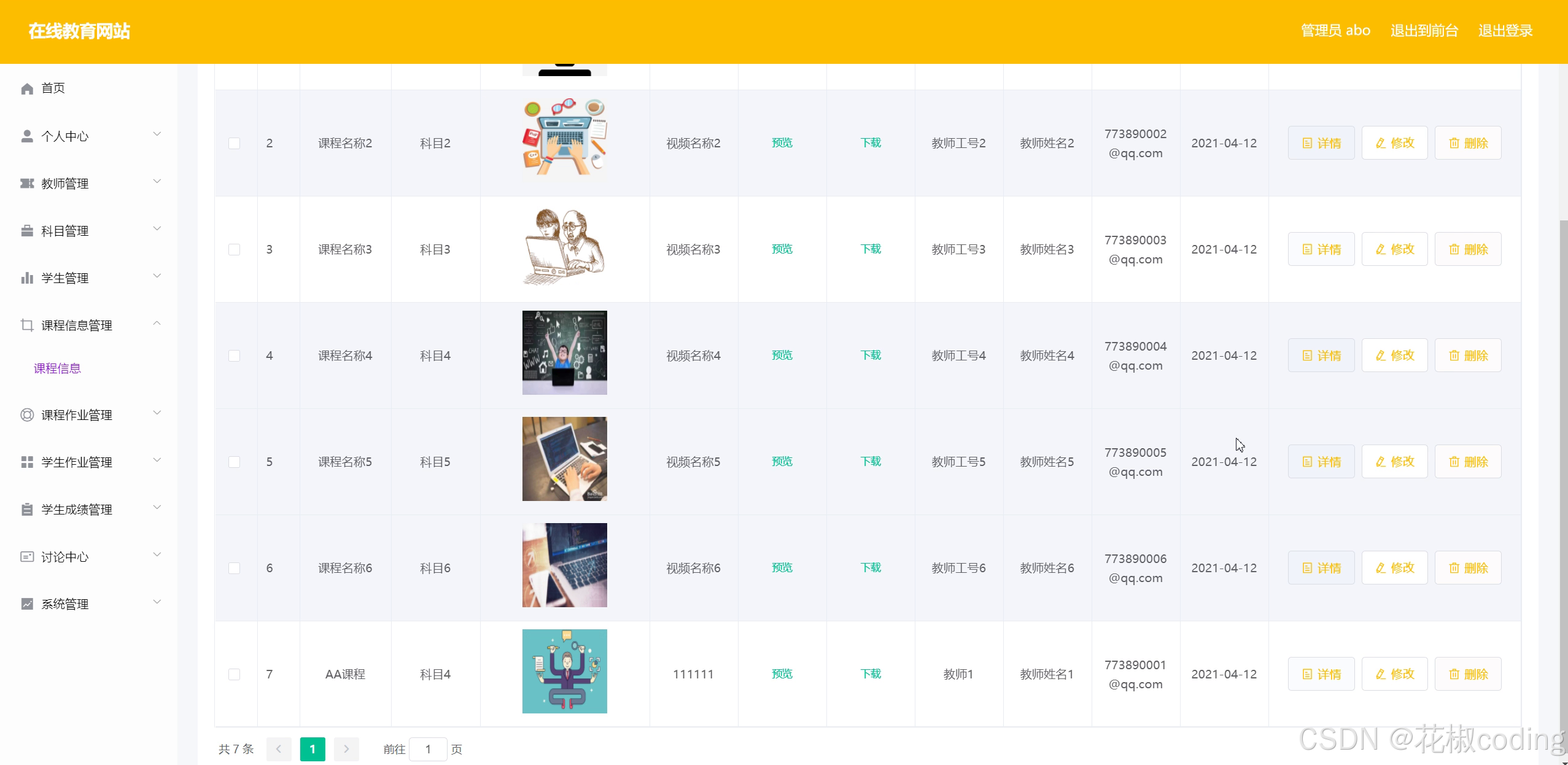The image size is (1568, 765).
Task: Click the home icon beside 首页
Action: 27,88
